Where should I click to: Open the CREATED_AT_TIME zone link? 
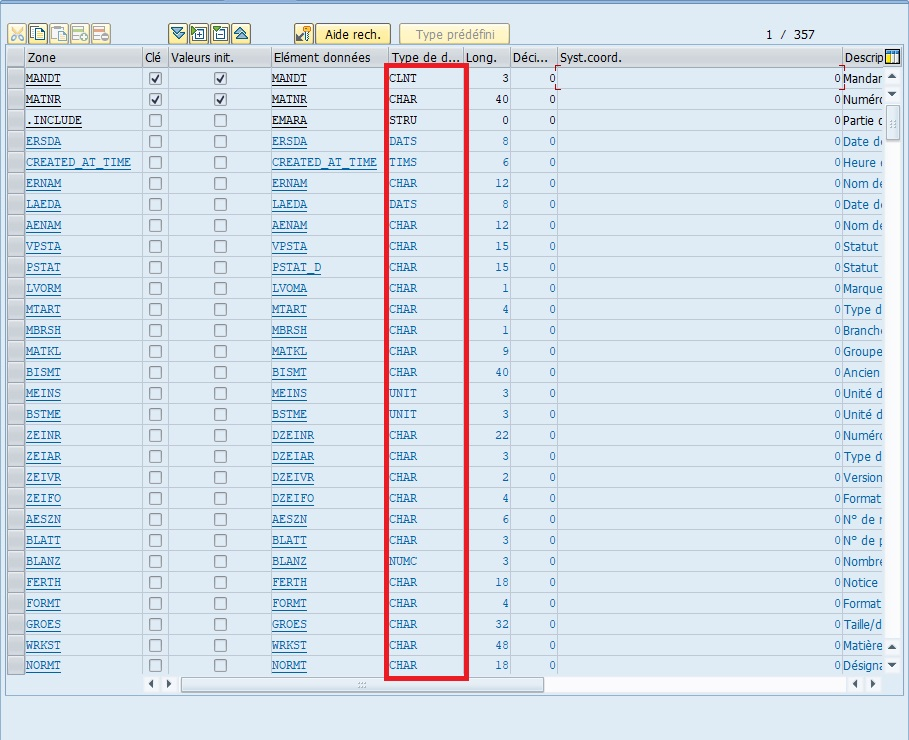(78, 162)
